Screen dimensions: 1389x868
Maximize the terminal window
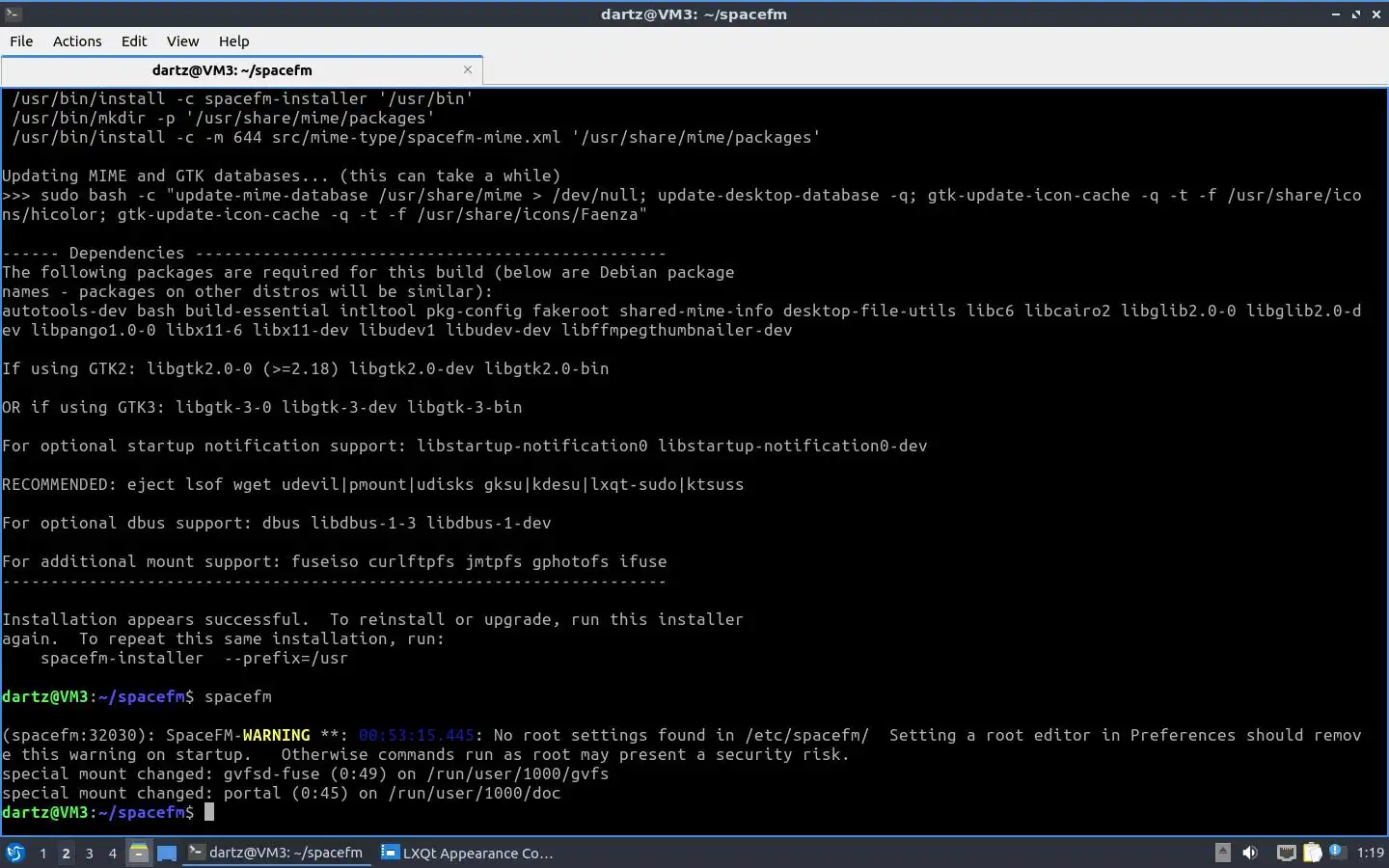point(1356,14)
